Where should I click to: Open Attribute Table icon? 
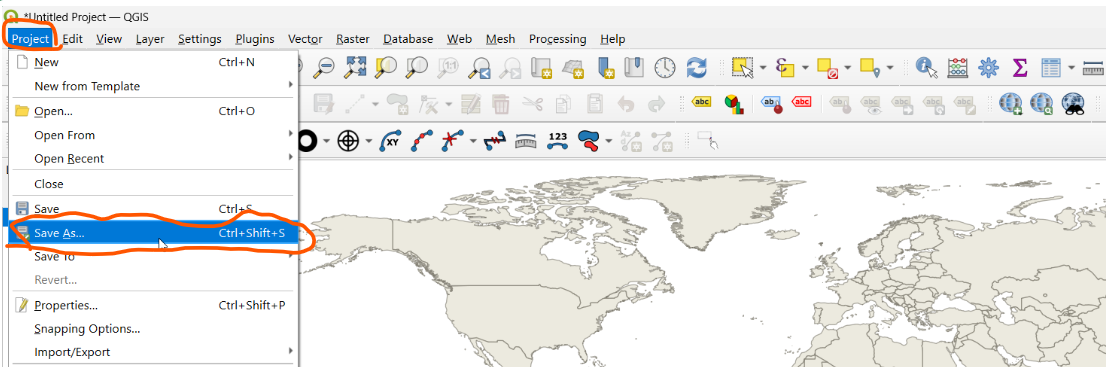[x=1052, y=68]
